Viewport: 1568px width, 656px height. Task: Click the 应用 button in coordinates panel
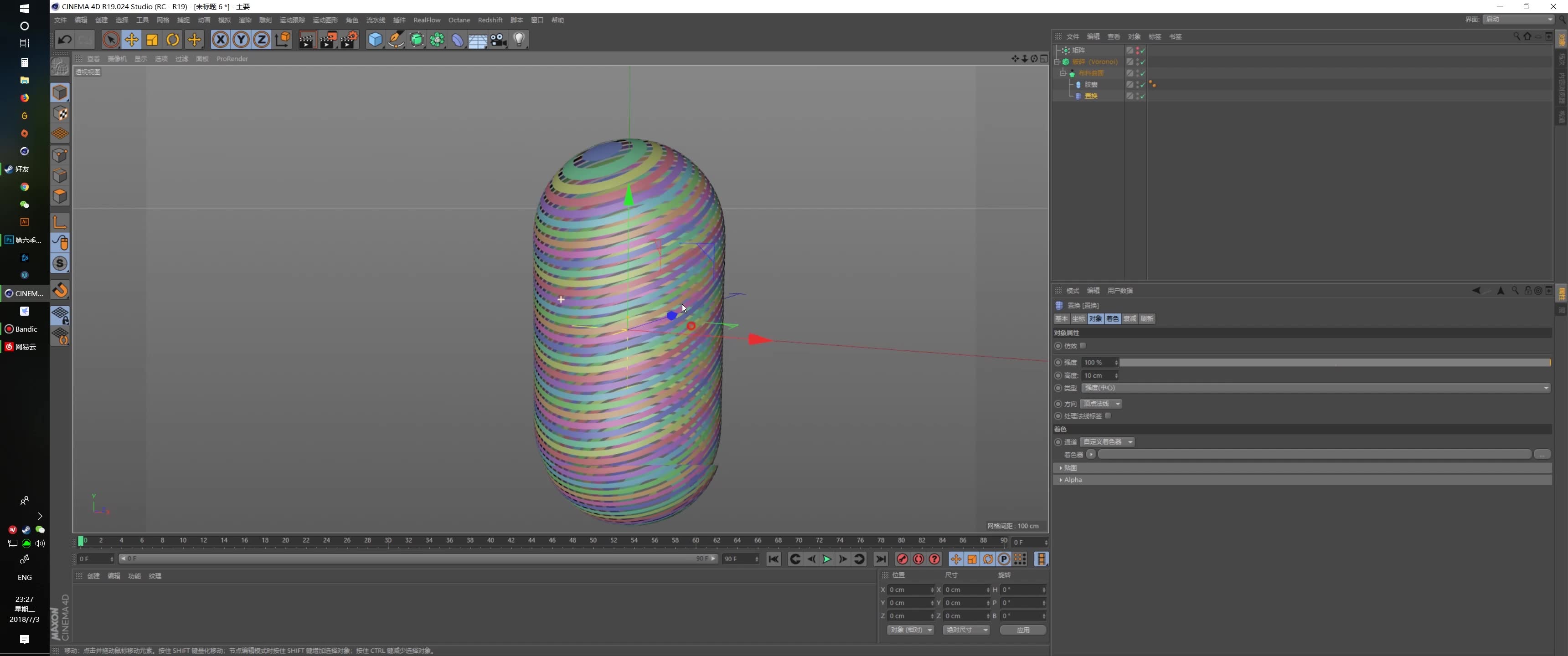[1022, 630]
